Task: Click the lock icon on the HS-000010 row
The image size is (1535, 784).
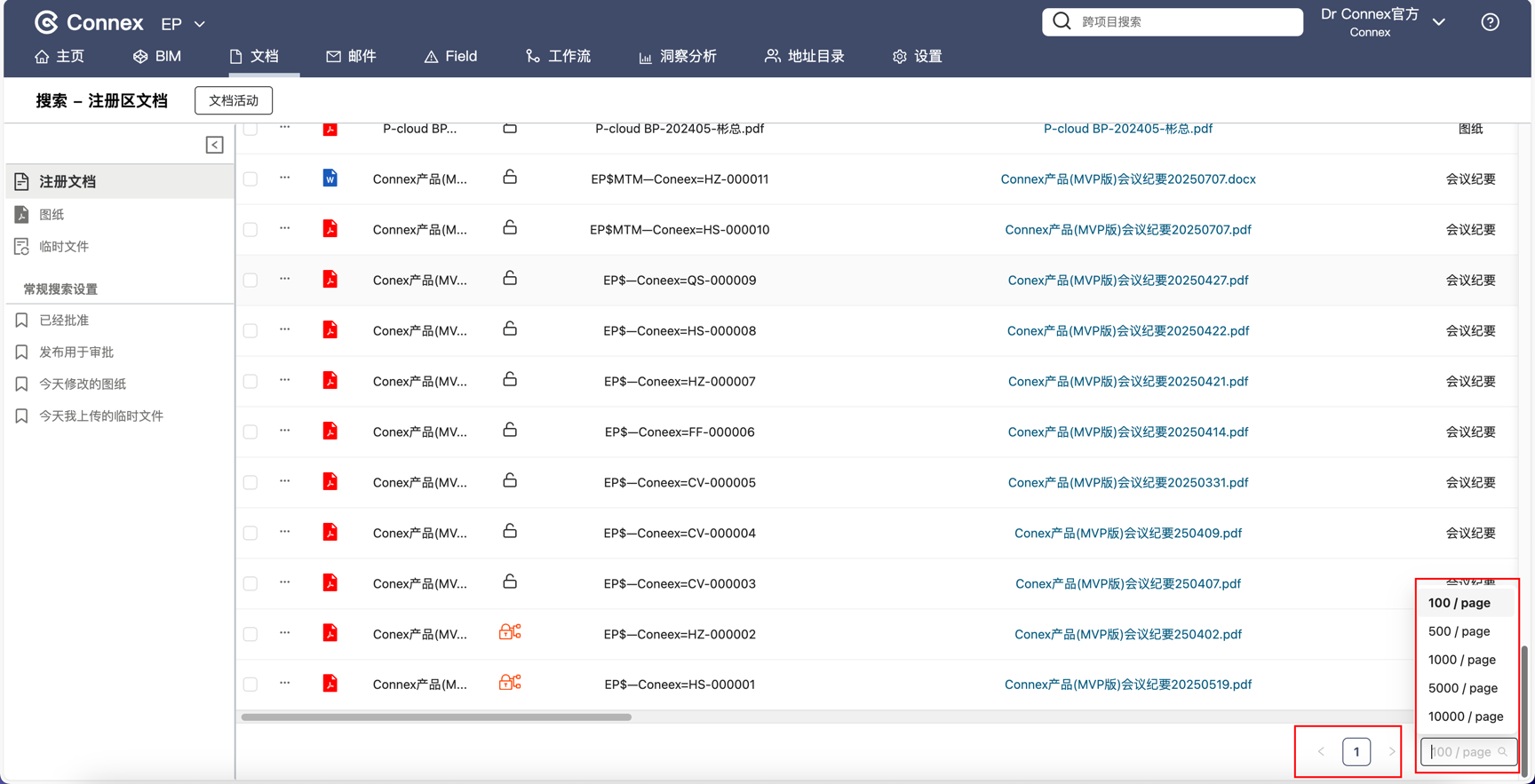Action: (x=510, y=228)
